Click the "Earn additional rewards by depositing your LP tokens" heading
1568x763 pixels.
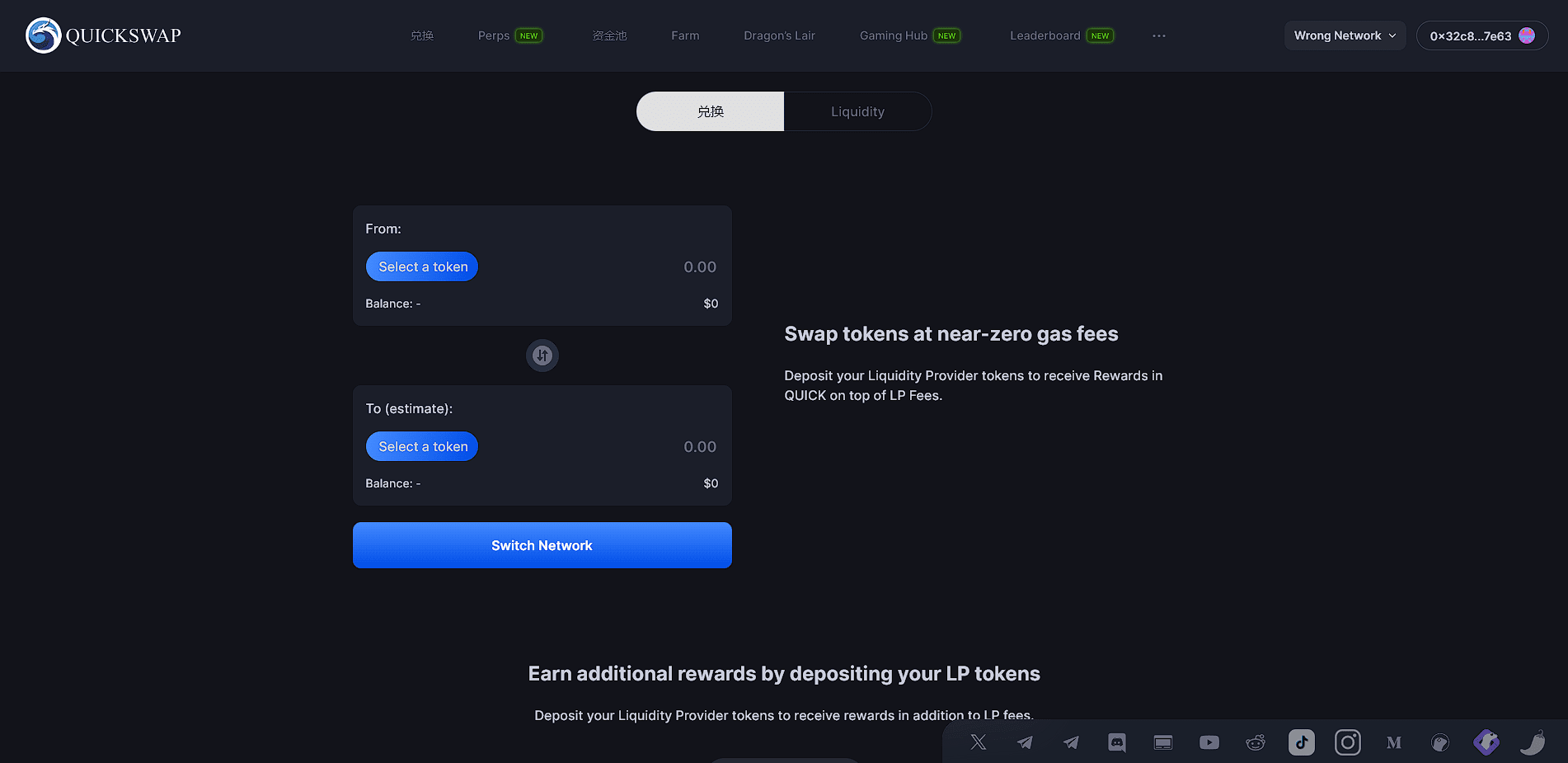click(x=784, y=674)
